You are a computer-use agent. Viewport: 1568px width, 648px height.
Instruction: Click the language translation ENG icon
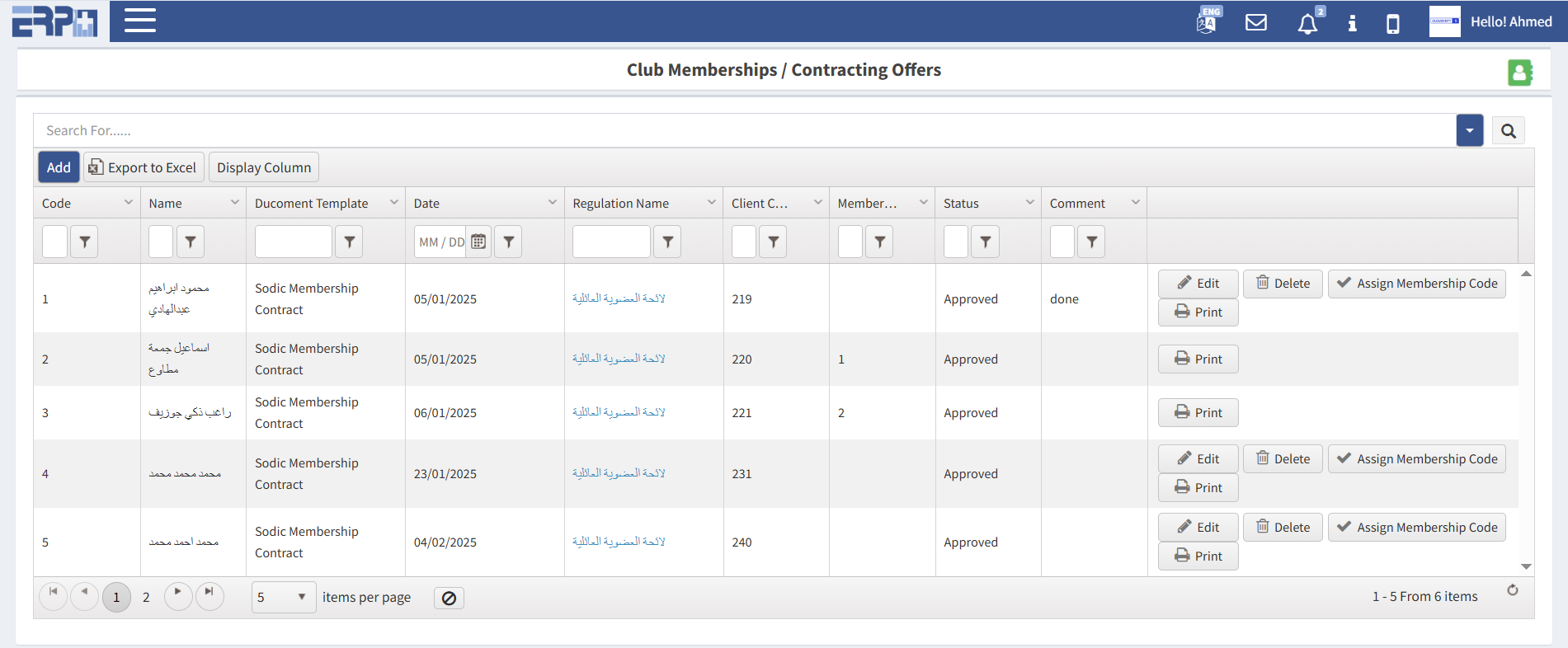click(1207, 21)
